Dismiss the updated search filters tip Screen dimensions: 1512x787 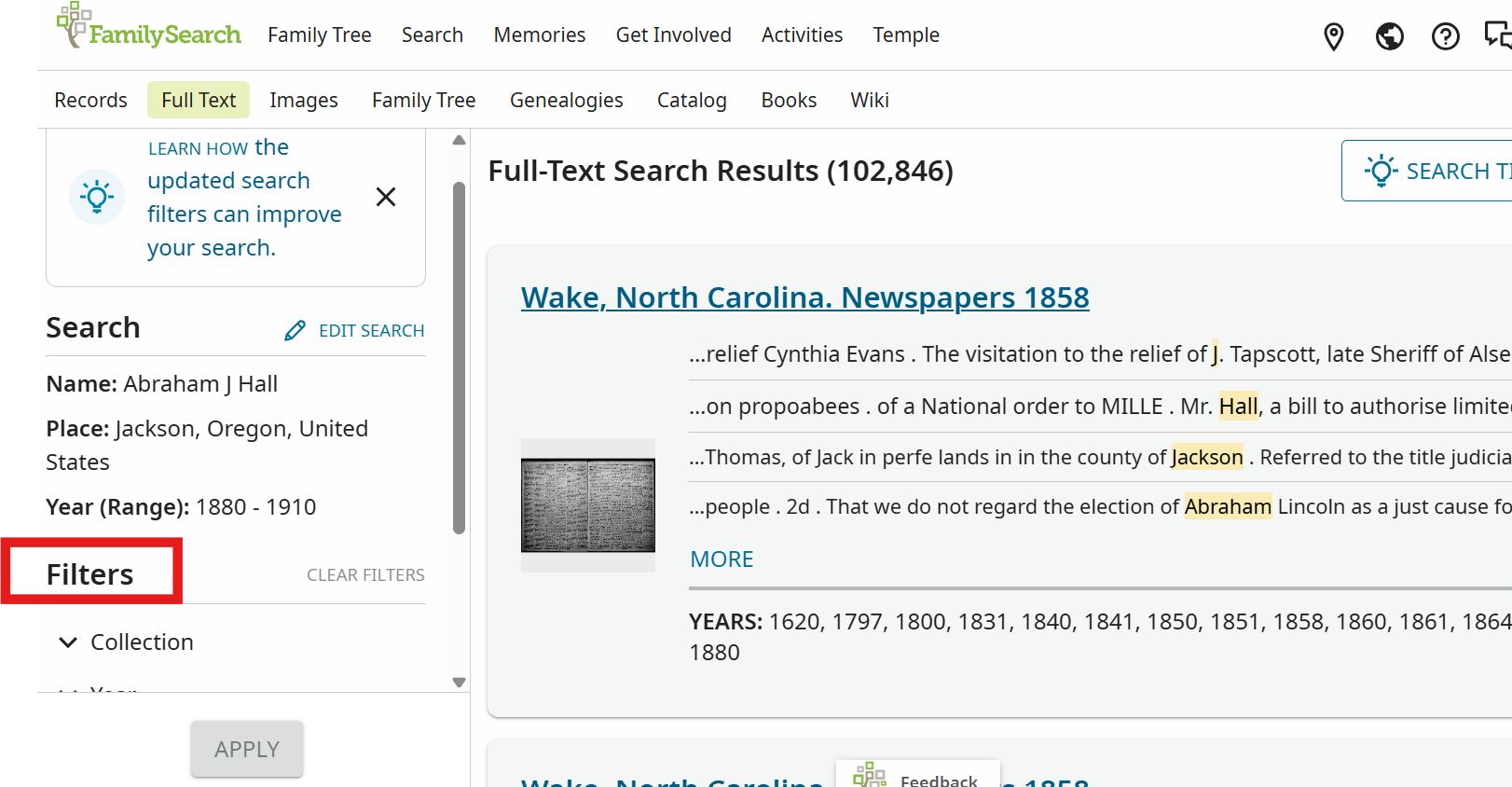coord(386,197)
